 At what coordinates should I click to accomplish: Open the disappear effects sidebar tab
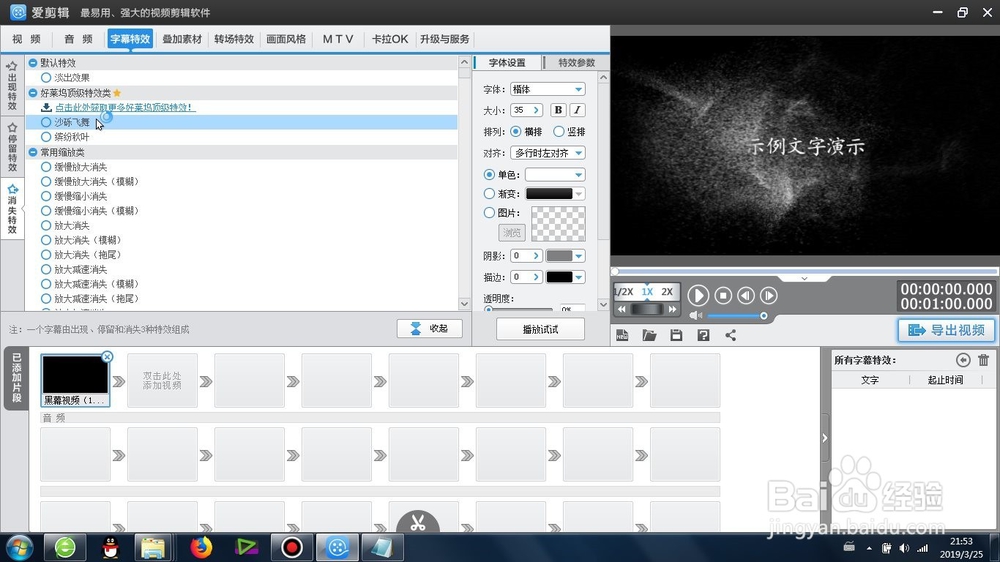pos(12,209)
